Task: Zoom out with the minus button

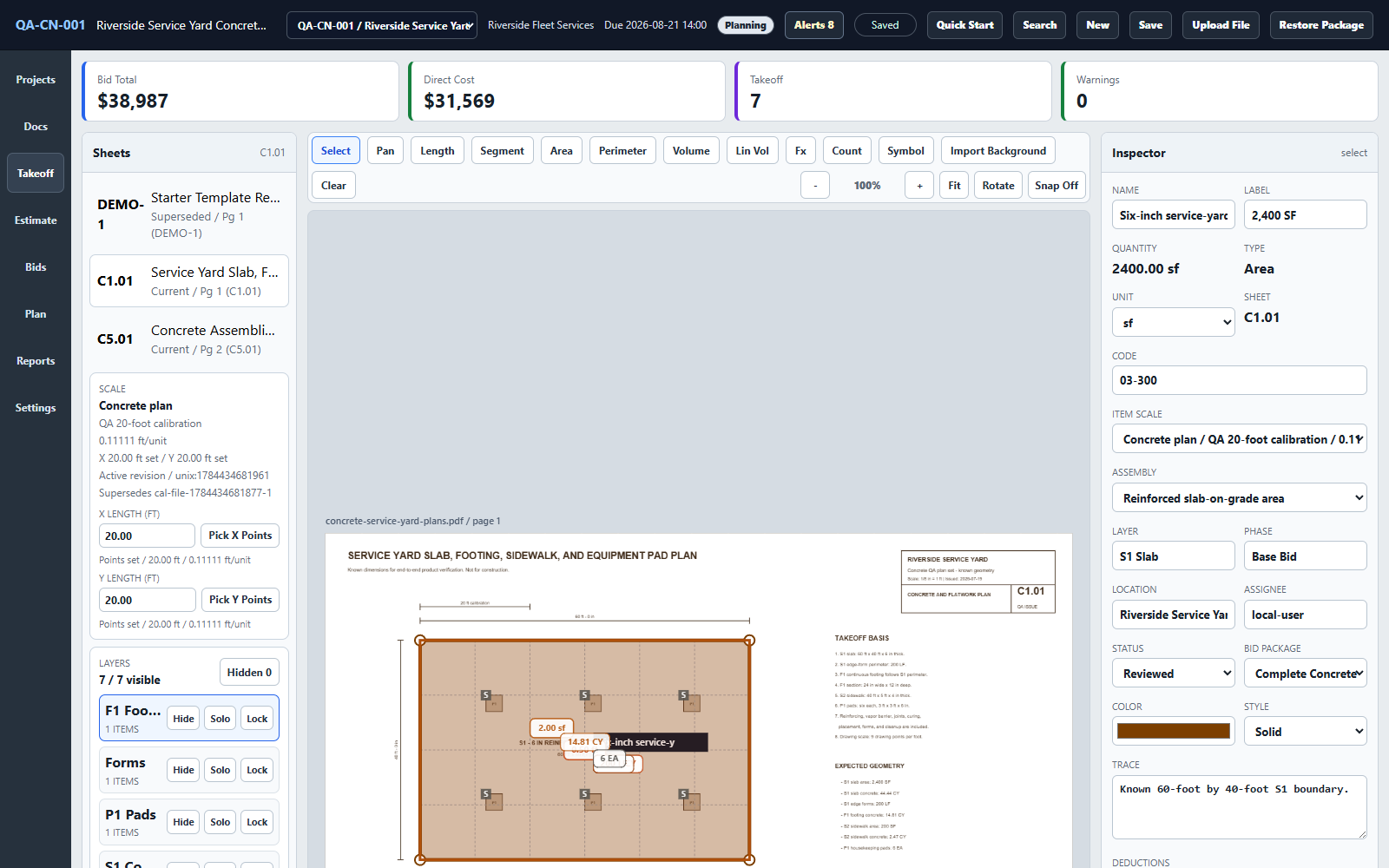Action: tap(815, 186)
